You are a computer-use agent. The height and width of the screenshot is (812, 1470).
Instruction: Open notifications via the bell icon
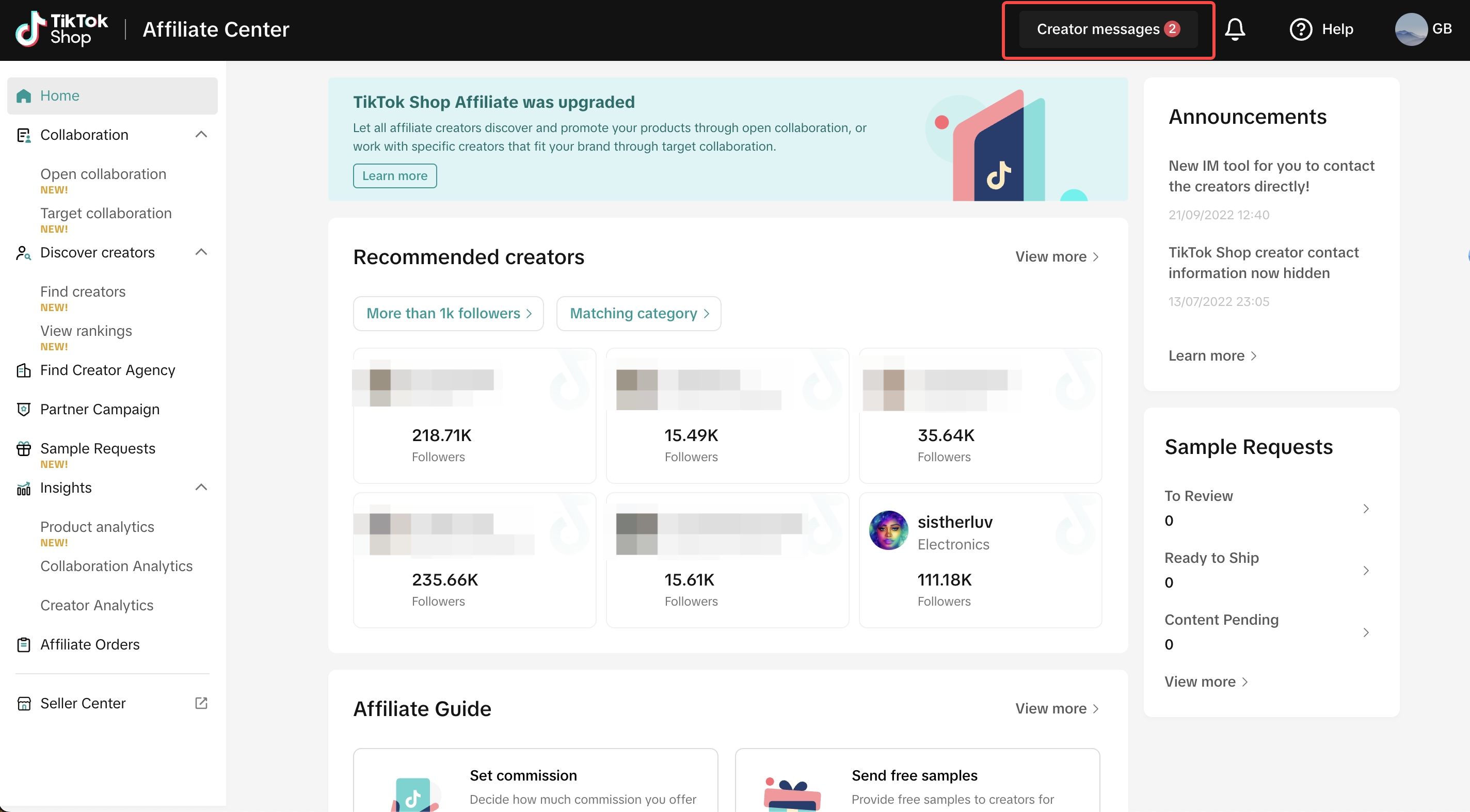tap(1236, 29)
